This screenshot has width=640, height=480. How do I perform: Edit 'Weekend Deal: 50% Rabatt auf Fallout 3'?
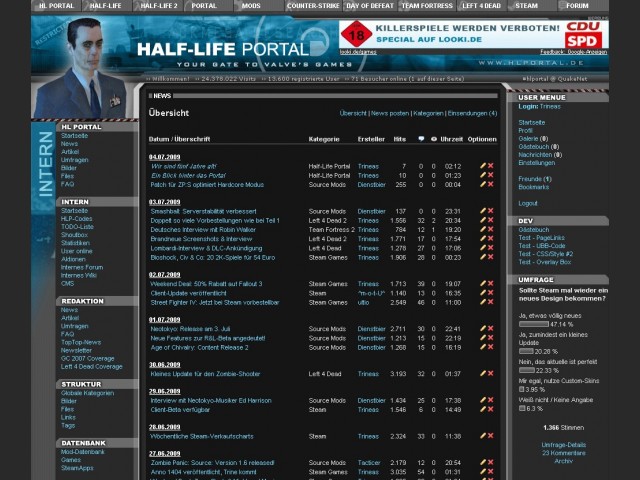pyautogui.click(x=483, y=284)
